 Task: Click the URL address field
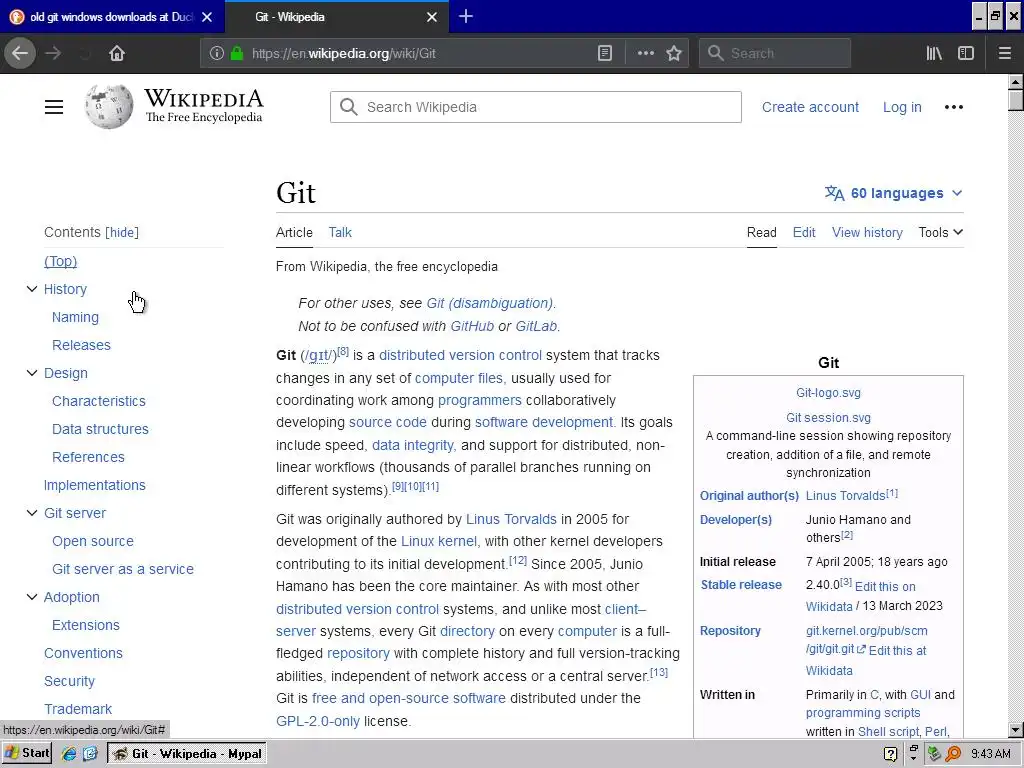click(x=418, y=54)
